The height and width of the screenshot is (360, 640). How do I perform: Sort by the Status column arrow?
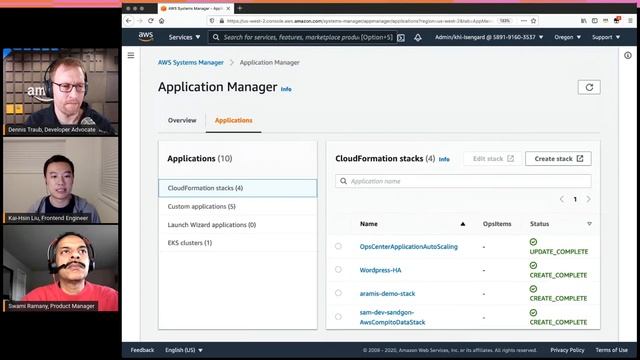click(x=589, y=224)
